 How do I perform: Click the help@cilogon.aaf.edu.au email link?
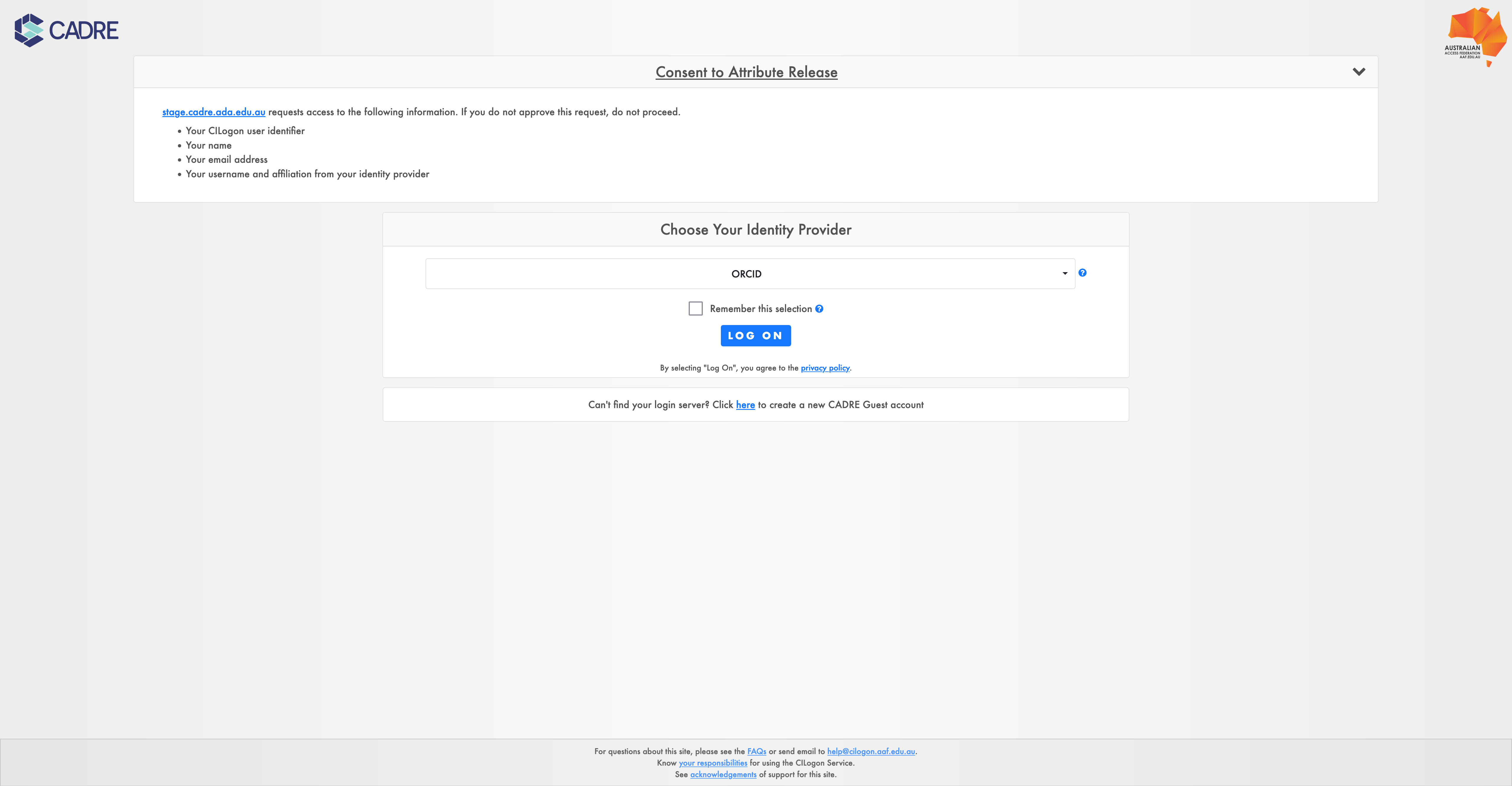pyautogui.click(x=871, y=751)
